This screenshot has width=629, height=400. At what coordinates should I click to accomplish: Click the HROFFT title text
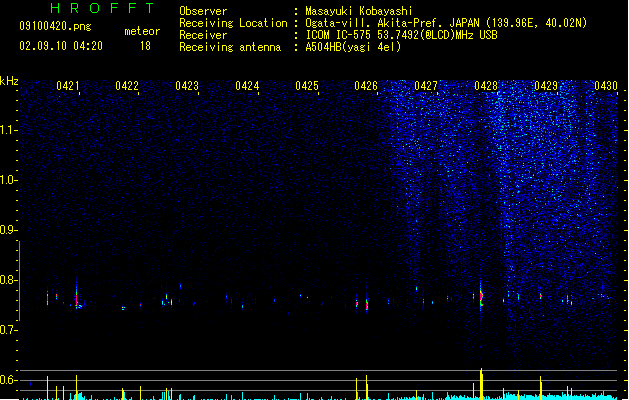pyautogui.click(x=102, y=8)
